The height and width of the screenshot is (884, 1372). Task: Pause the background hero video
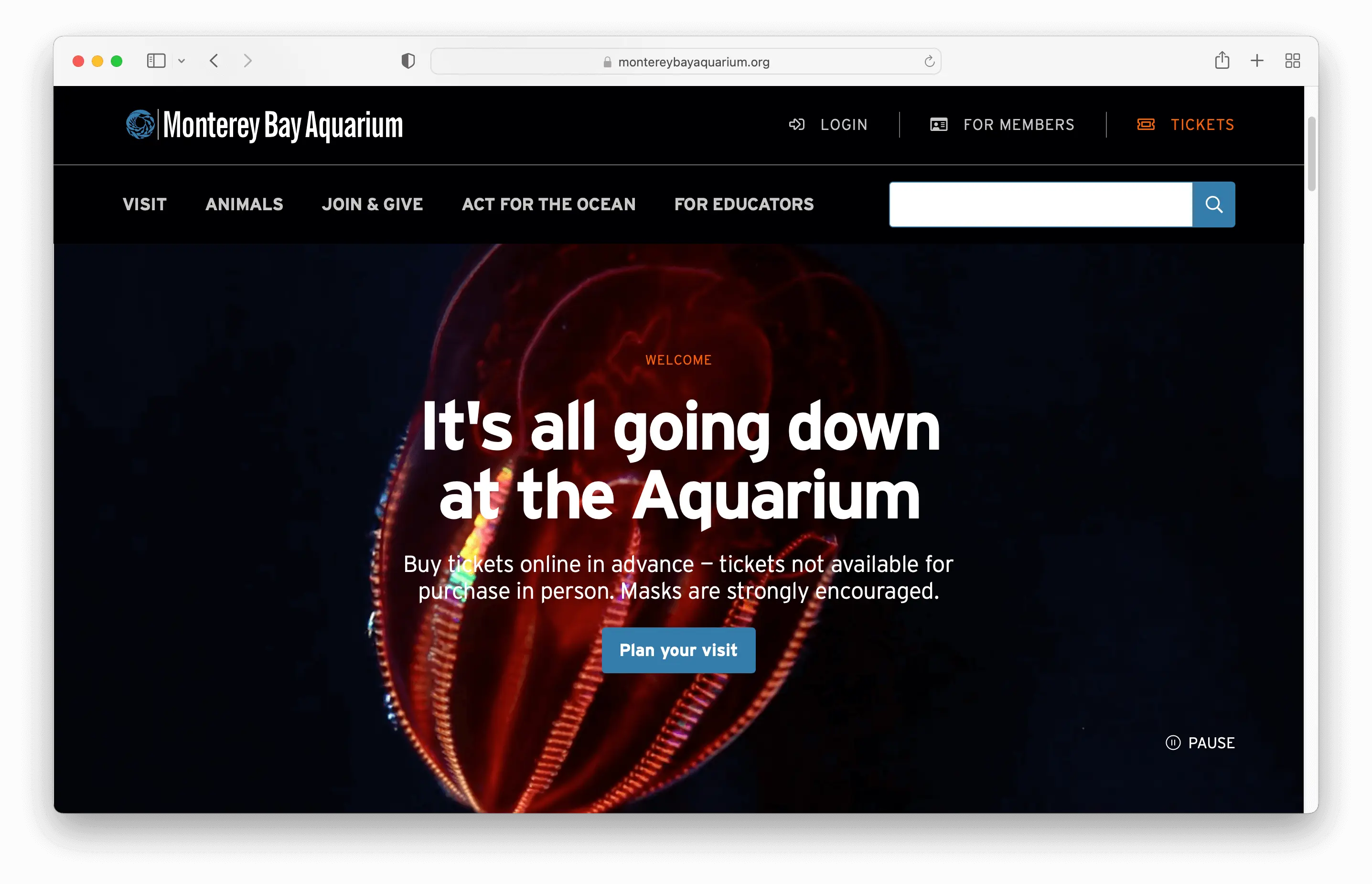coord(1200,743)
